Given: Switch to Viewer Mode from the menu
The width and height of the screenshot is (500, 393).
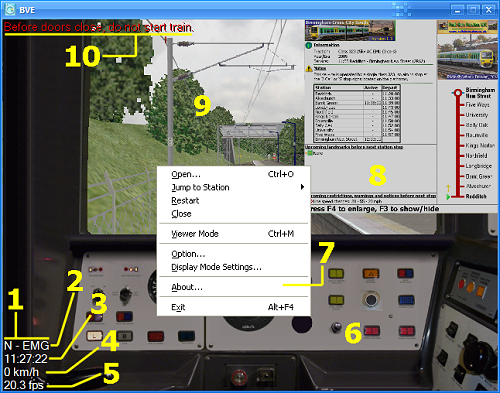Looking at the screenshot, I should 233,234.
